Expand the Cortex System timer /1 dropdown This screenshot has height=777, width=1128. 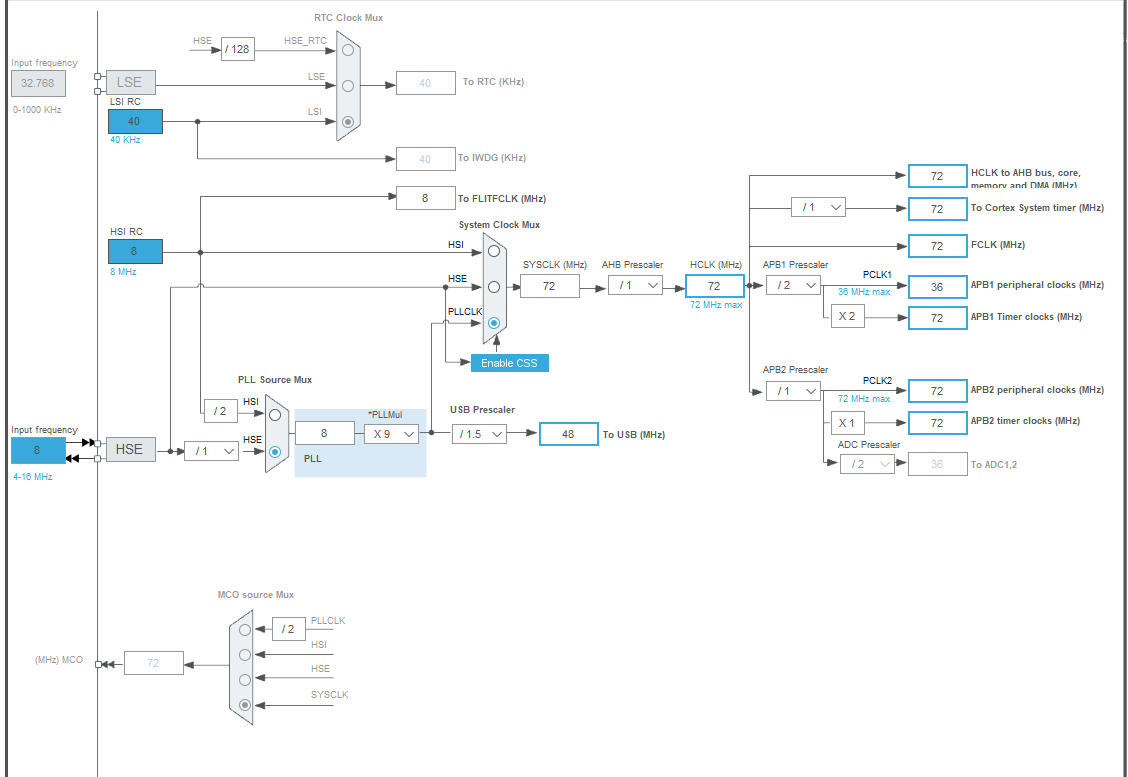(818, 207)
